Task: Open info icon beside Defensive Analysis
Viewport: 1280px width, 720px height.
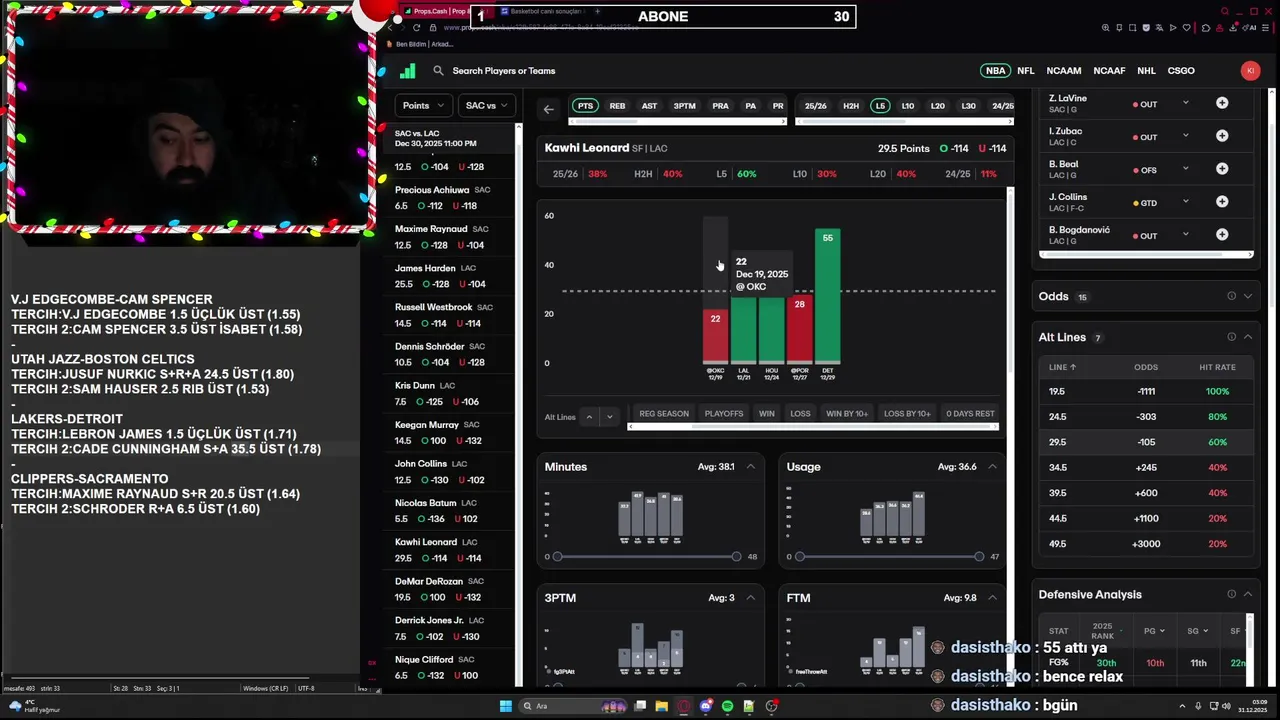Action: tap(1231, 594)
